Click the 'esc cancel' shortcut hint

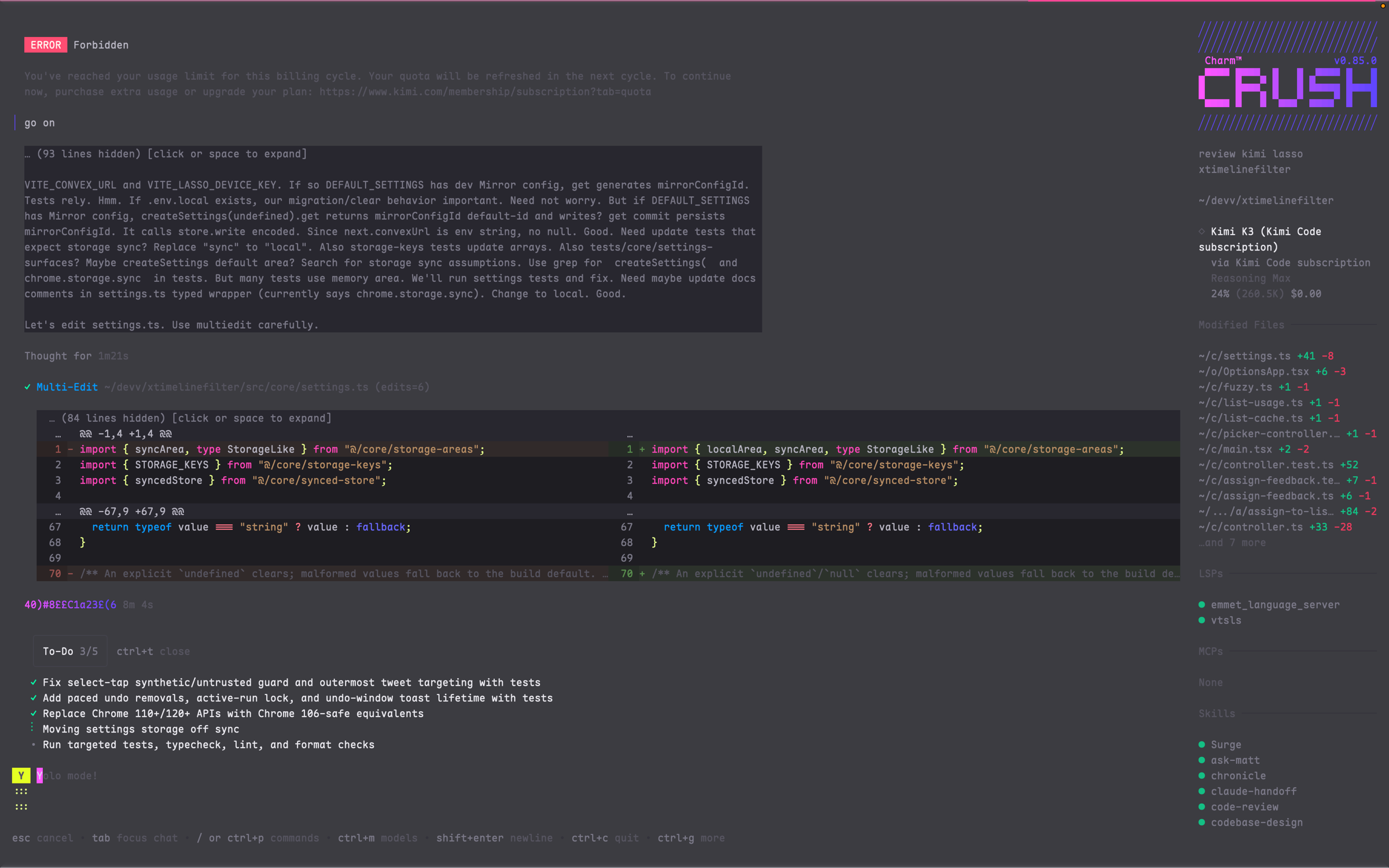[43, 838]
